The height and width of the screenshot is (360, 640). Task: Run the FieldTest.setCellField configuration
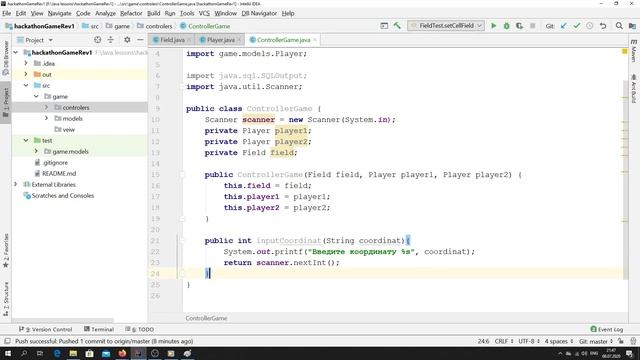(493, 26)
